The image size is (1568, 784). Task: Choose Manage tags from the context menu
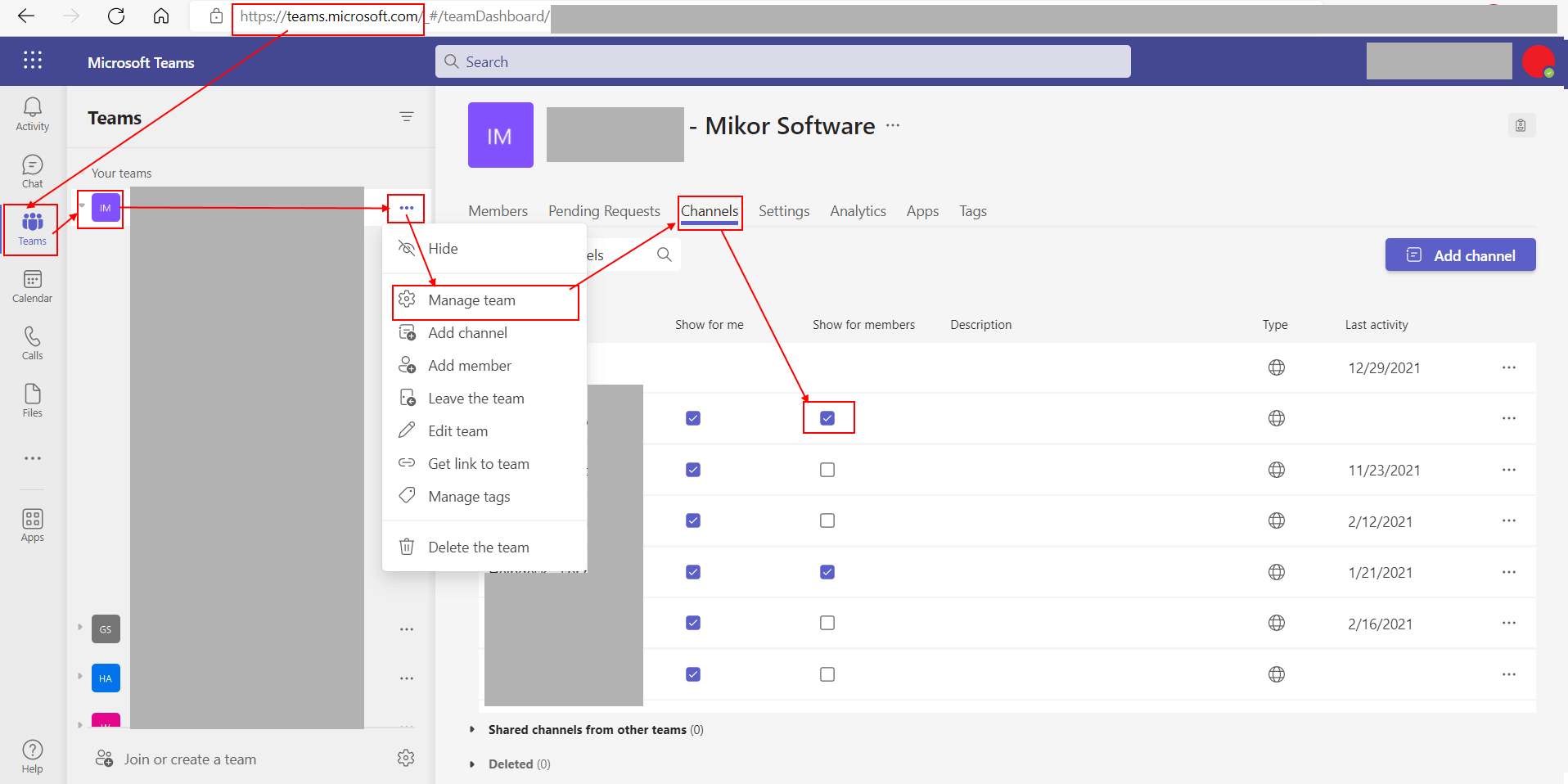click(485, 497)
